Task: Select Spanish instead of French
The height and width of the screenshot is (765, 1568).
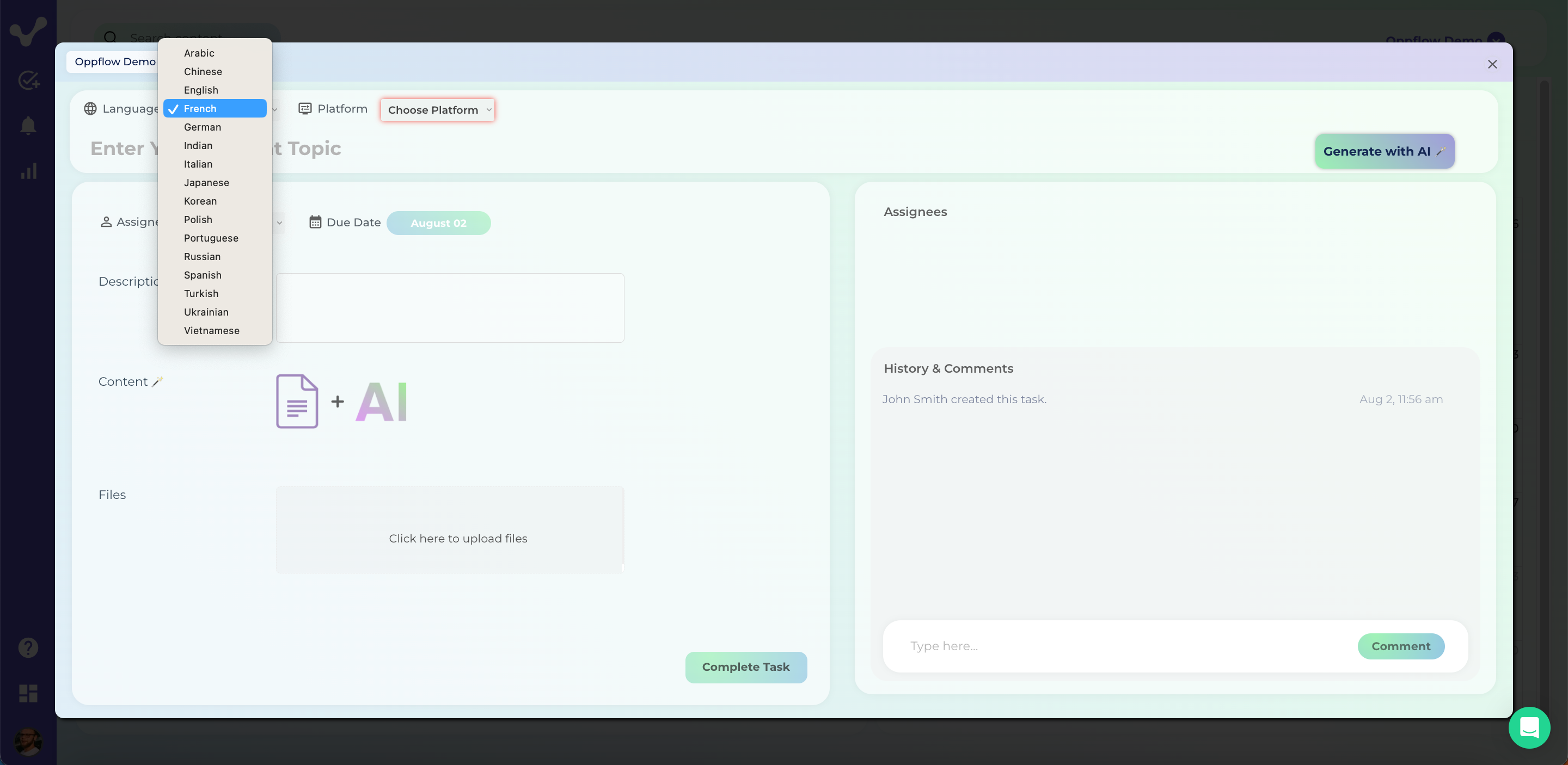Action: point(202,275)
